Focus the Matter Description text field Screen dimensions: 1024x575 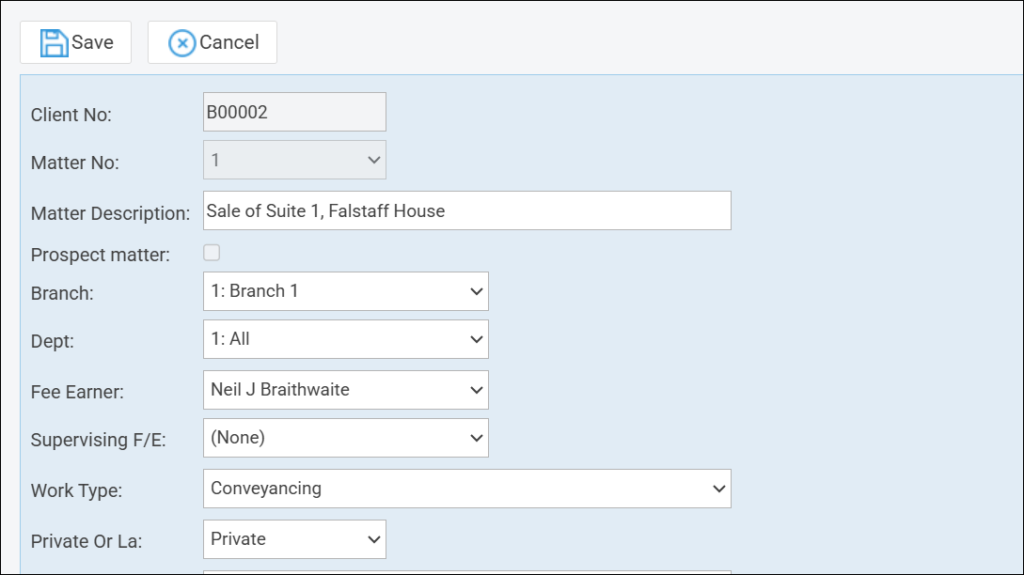coord(466,211)
